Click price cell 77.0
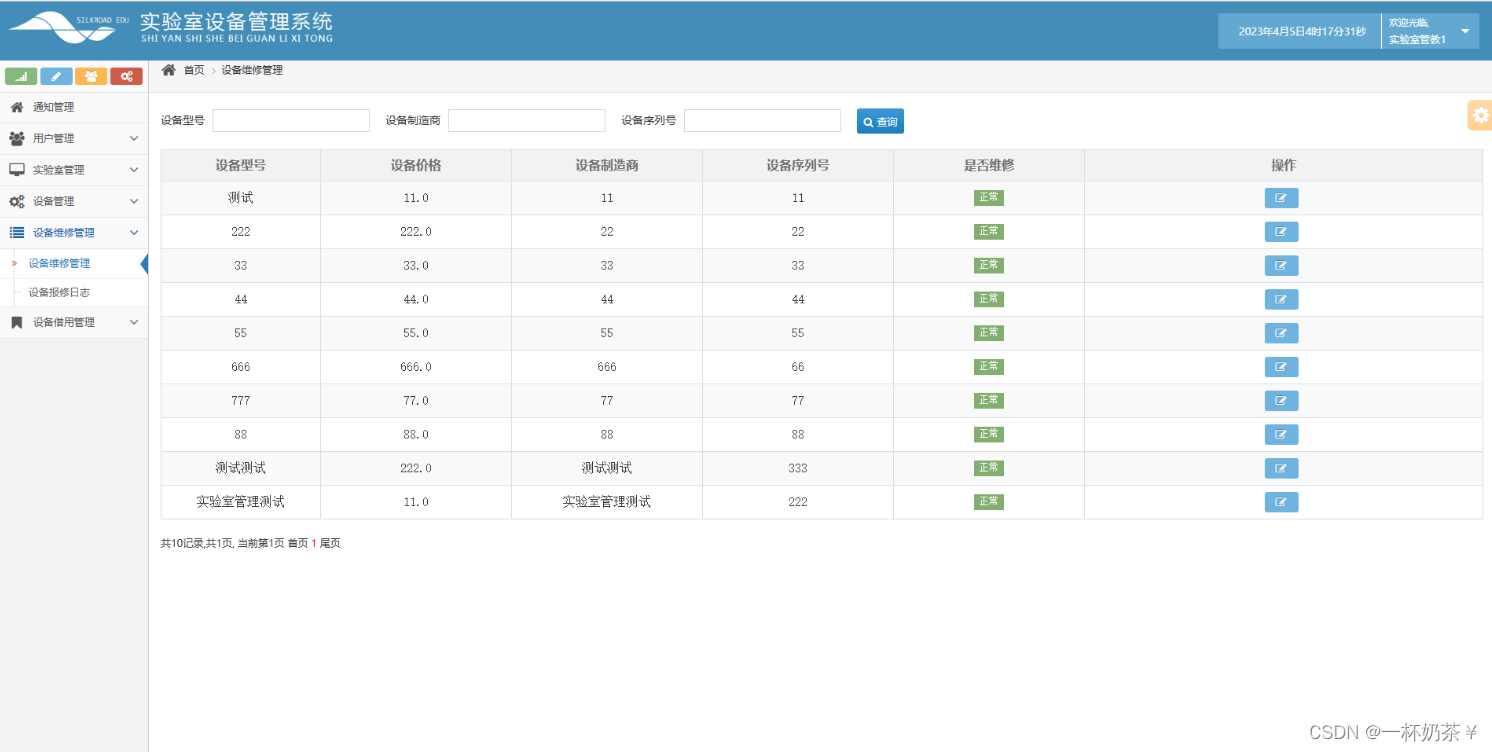This screenshot has width=1492, height=752. click(416, 401)
